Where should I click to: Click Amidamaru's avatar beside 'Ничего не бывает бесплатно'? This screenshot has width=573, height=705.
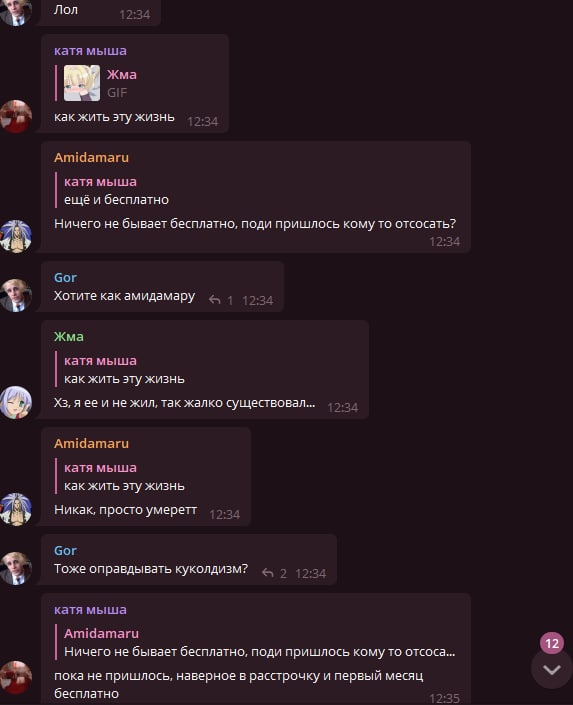point(16,236)
